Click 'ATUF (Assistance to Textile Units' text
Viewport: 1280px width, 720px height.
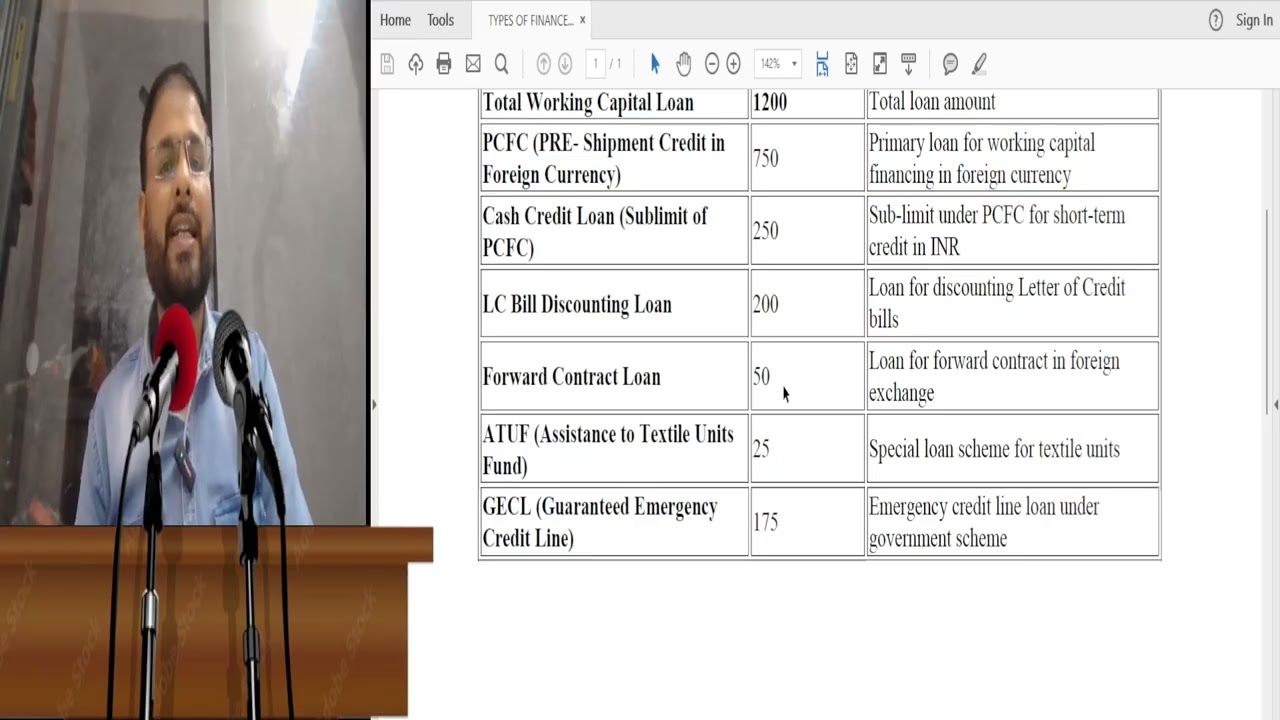pyautogui.click(x=608, y=435)
